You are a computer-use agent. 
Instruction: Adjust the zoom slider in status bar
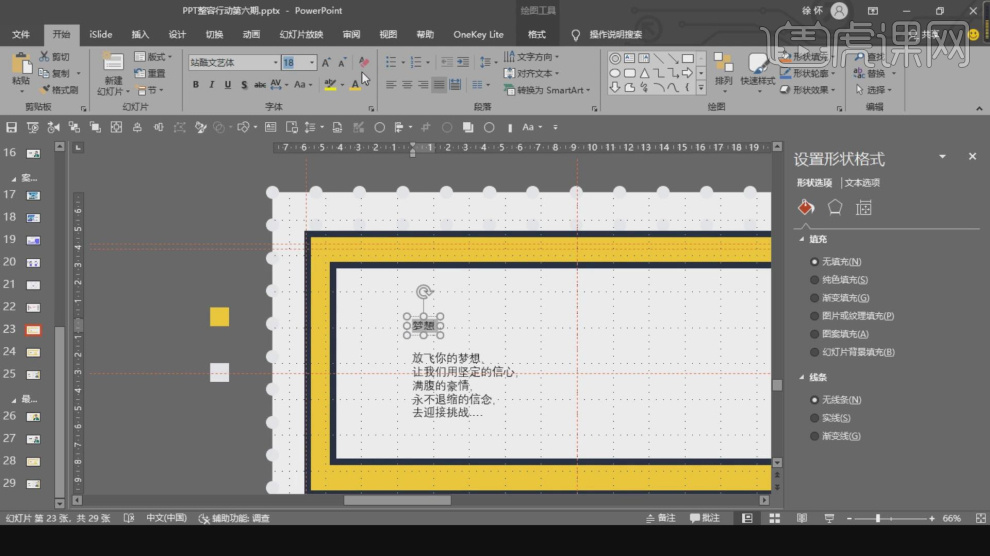click(879, 518)
